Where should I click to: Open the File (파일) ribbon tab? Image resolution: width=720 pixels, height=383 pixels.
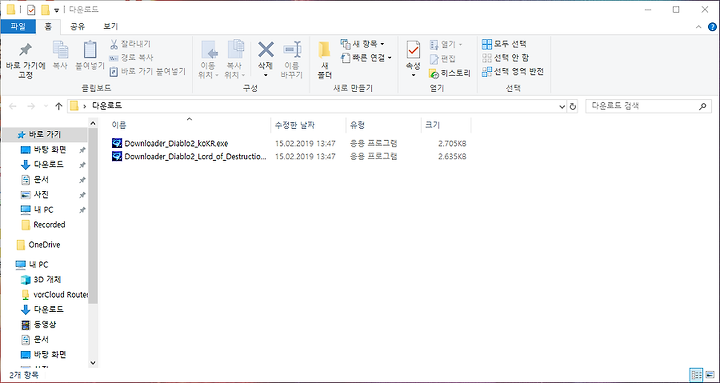(18, 27)
